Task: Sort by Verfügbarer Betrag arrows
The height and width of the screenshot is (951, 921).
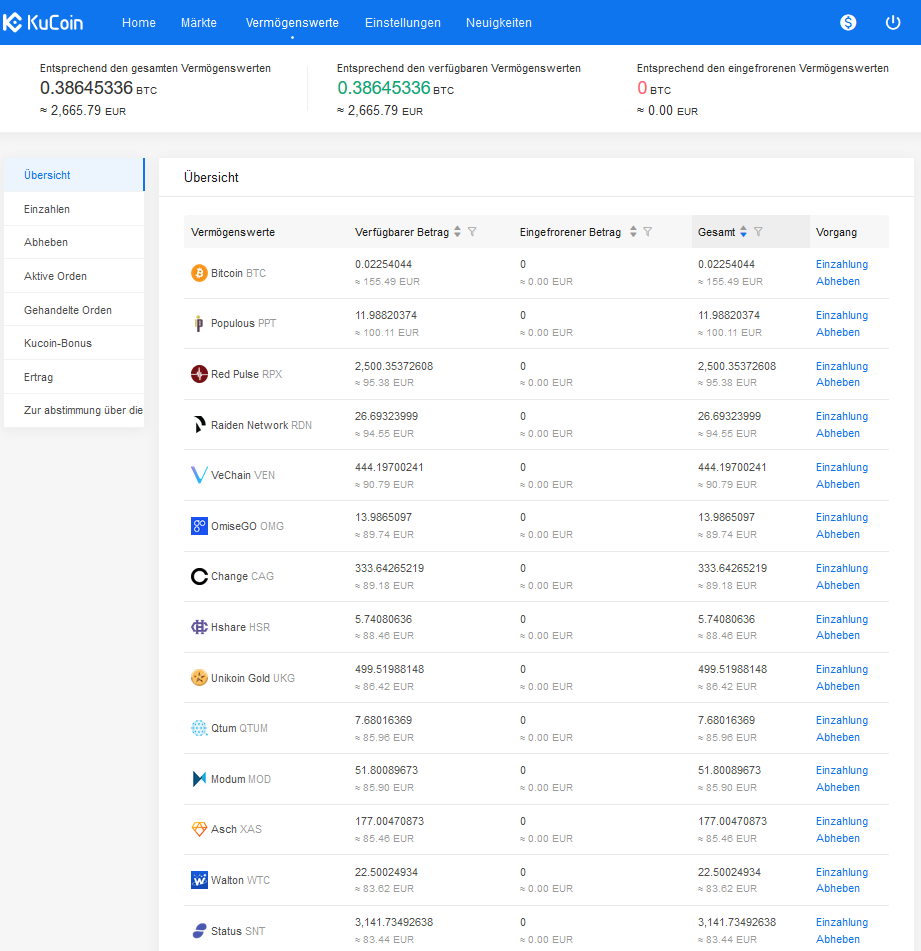Action: (457, 232)
